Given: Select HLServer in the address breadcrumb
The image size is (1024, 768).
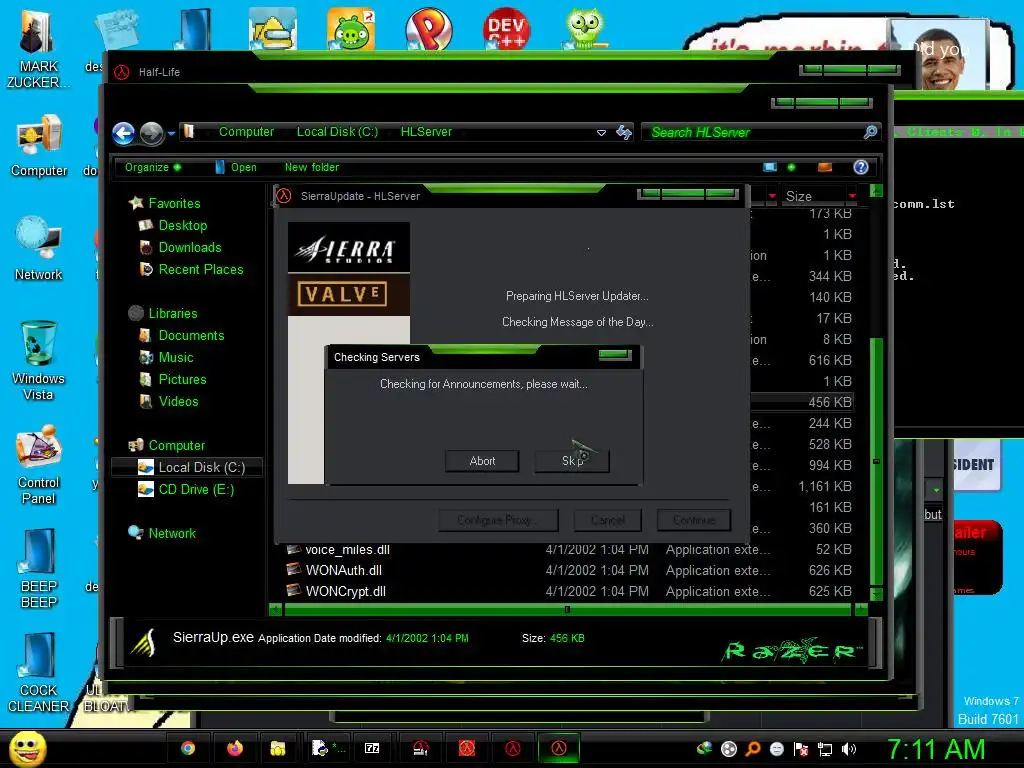Looking at the screenshot, I should [426, 132].
